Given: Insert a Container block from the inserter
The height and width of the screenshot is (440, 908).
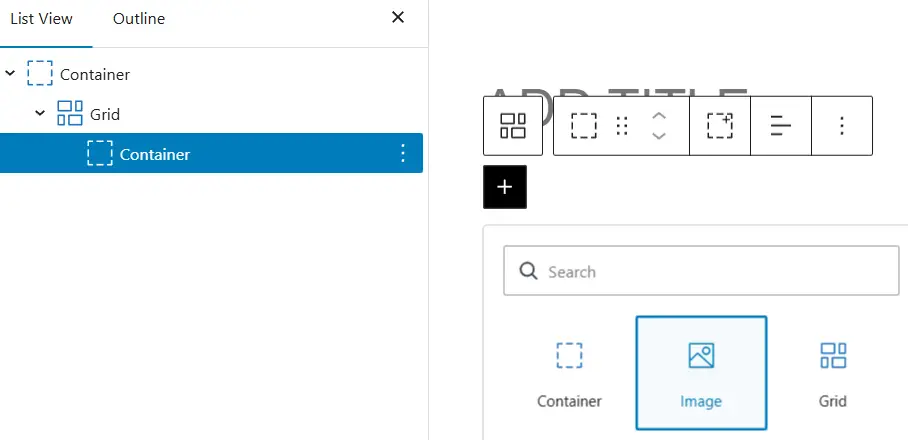Looking at the screenshot, I should click(x=569, y=373).
